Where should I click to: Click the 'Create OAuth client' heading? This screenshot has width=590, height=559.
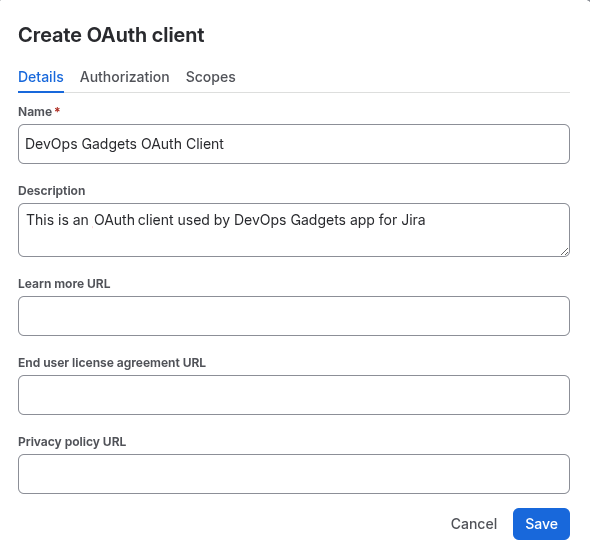(x=111, y=35)
